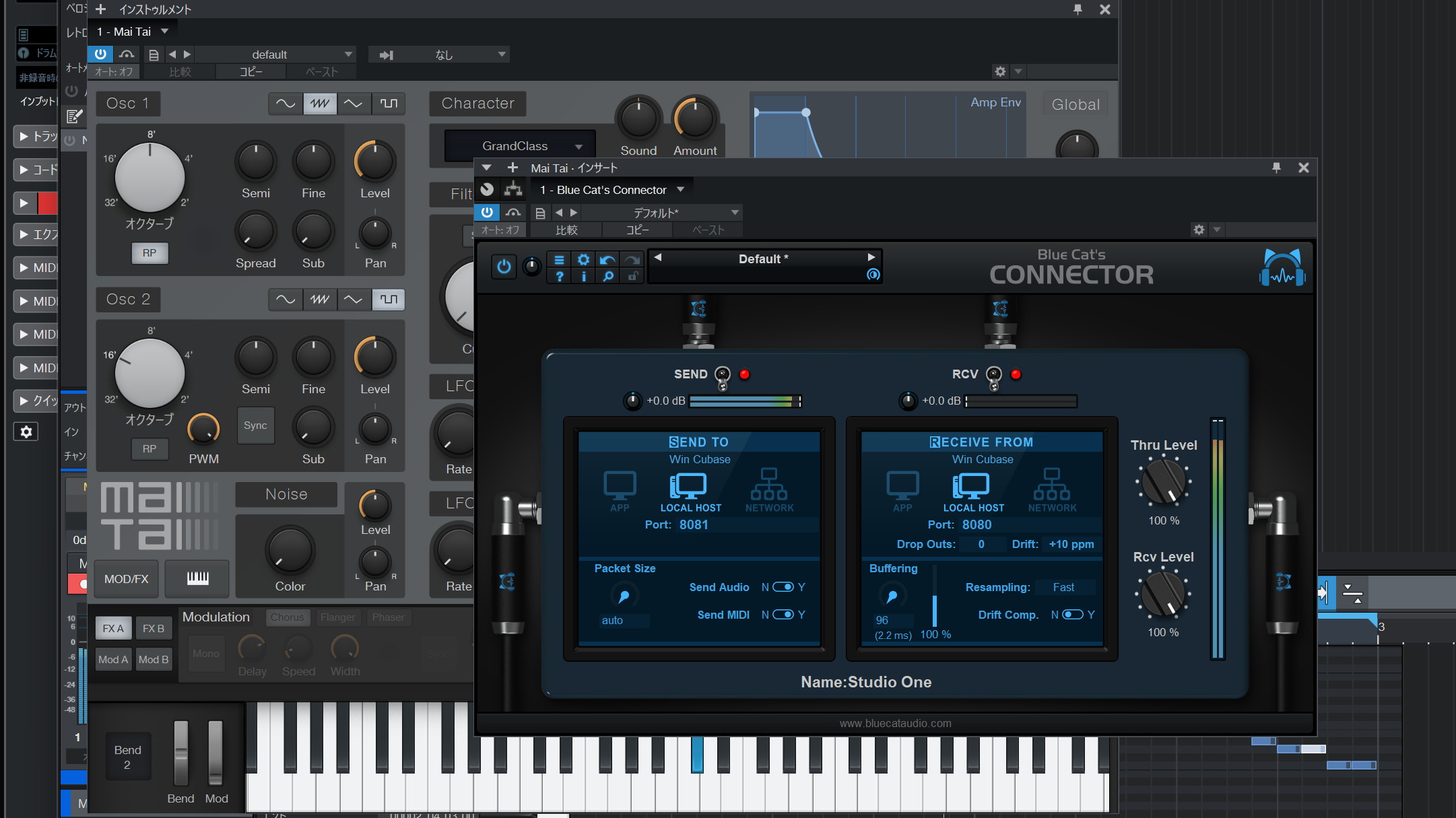Toggle the RCV switch

point(994,378)
